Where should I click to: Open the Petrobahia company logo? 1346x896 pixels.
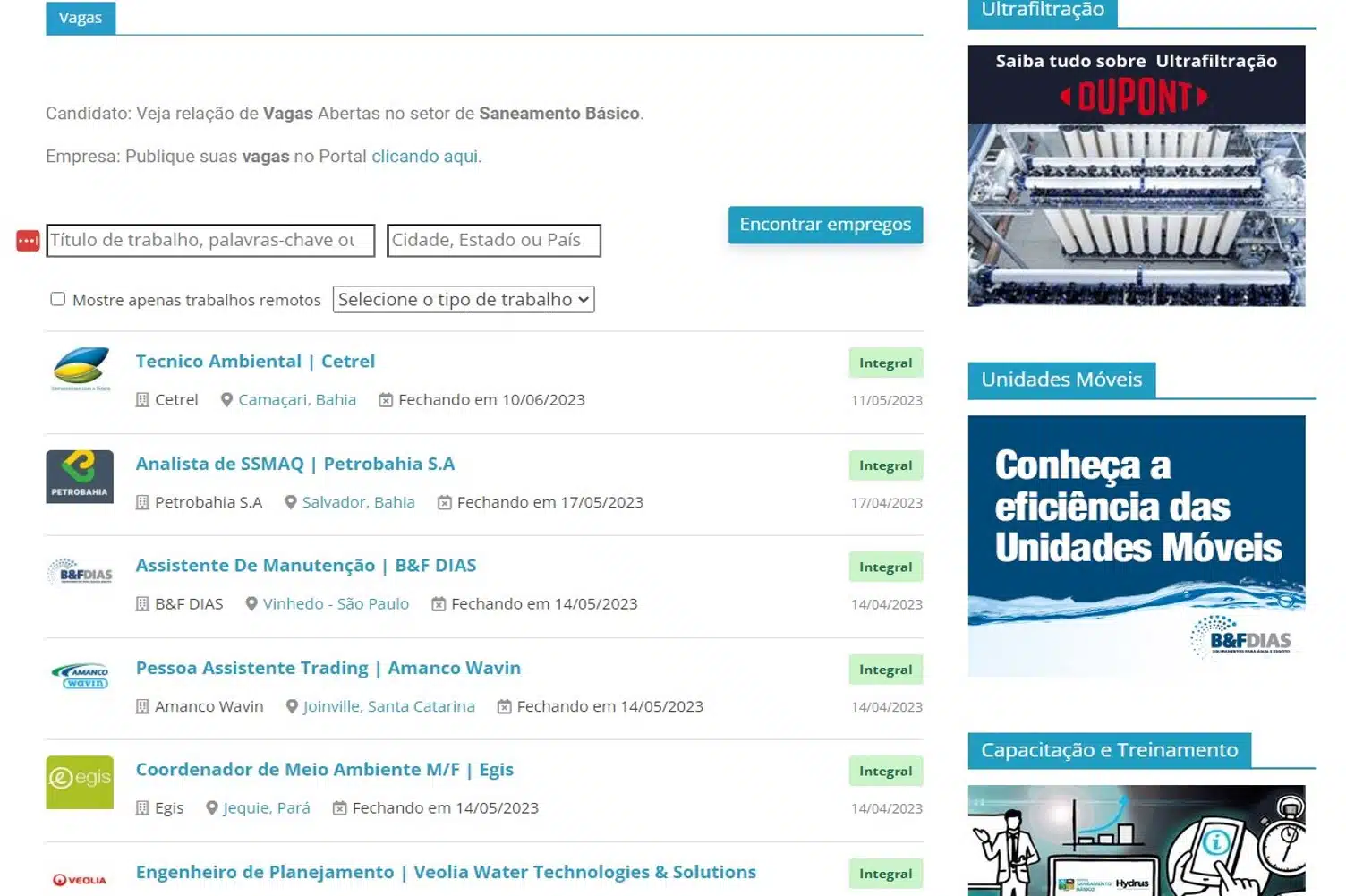click(x=80, y=476)
